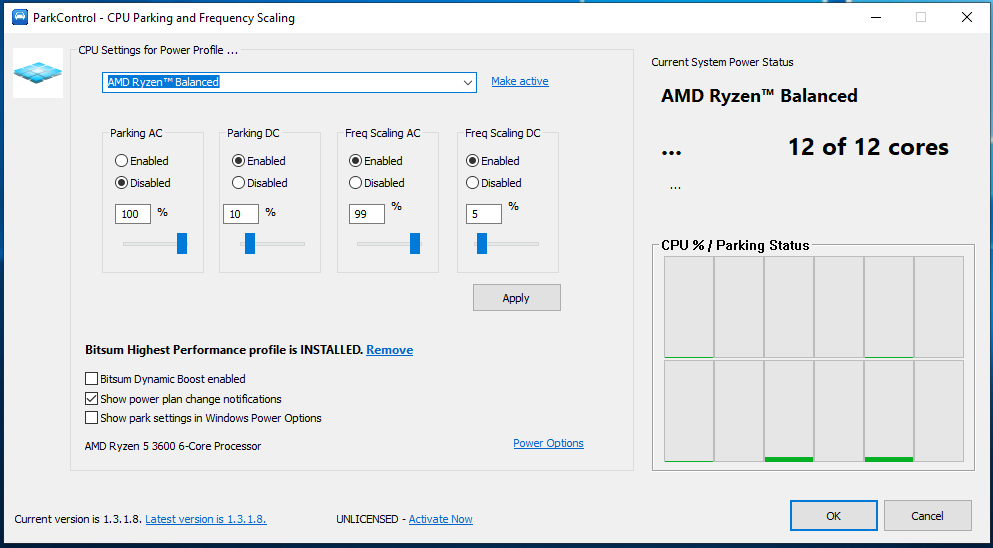Click the Latest version is 1.3.1.8 link
Screen dimensions: 993x548
tap(206, 519)
